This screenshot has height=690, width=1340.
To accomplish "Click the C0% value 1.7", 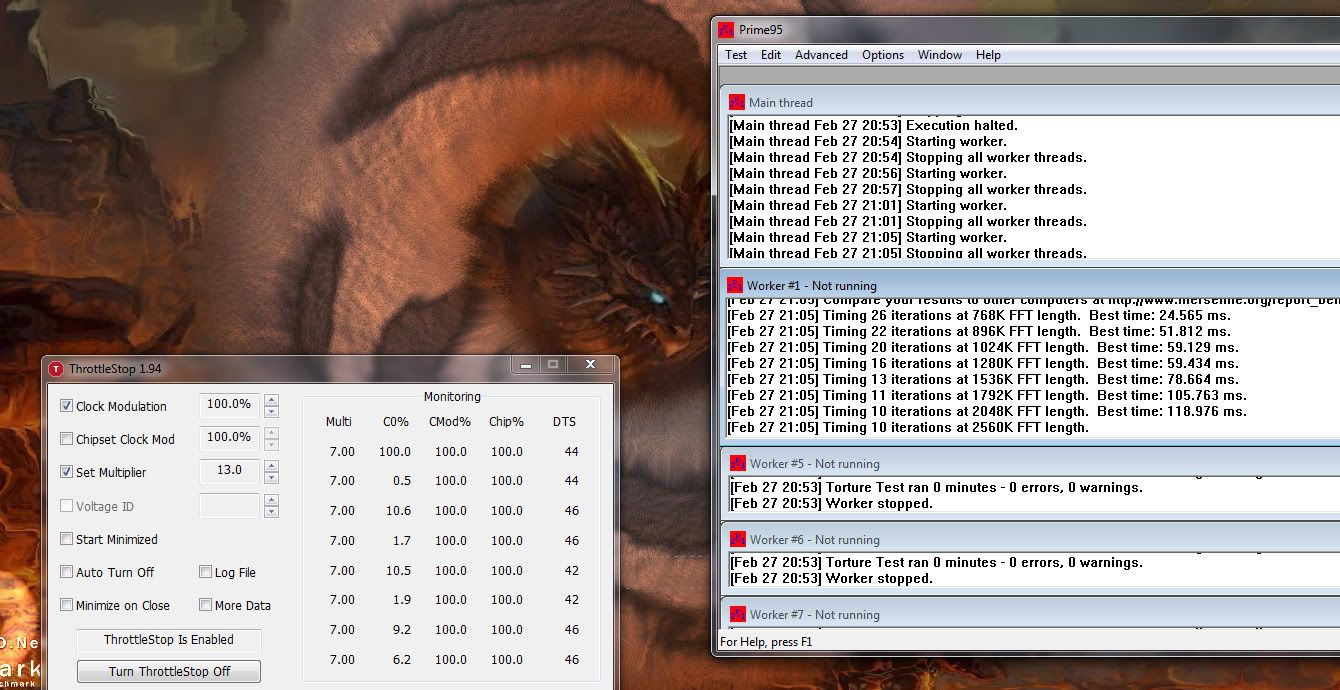I will point(403,541).
